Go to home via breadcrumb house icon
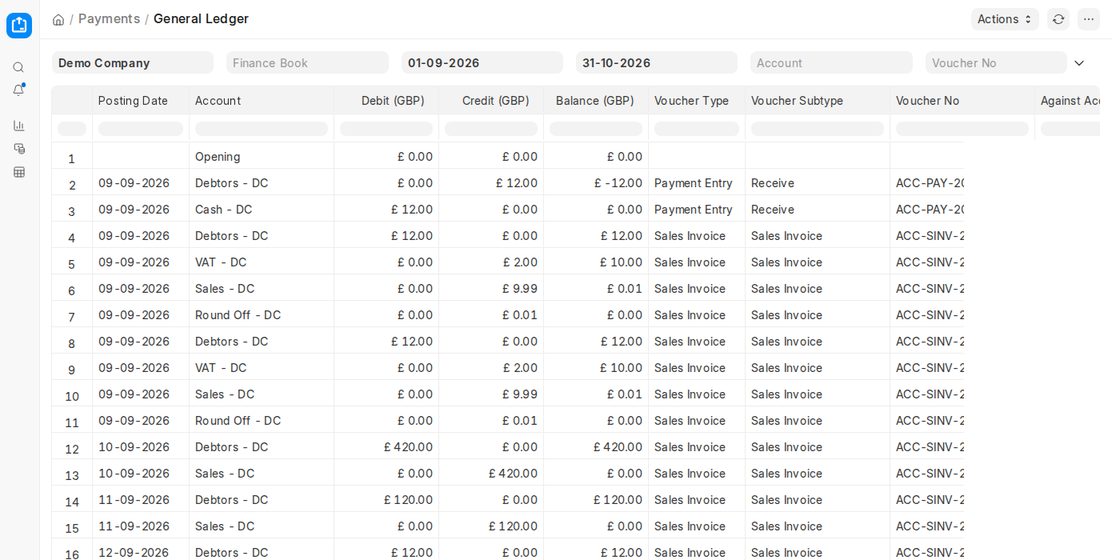Viewport: 1120px width, 560px height. coord(59,19)
